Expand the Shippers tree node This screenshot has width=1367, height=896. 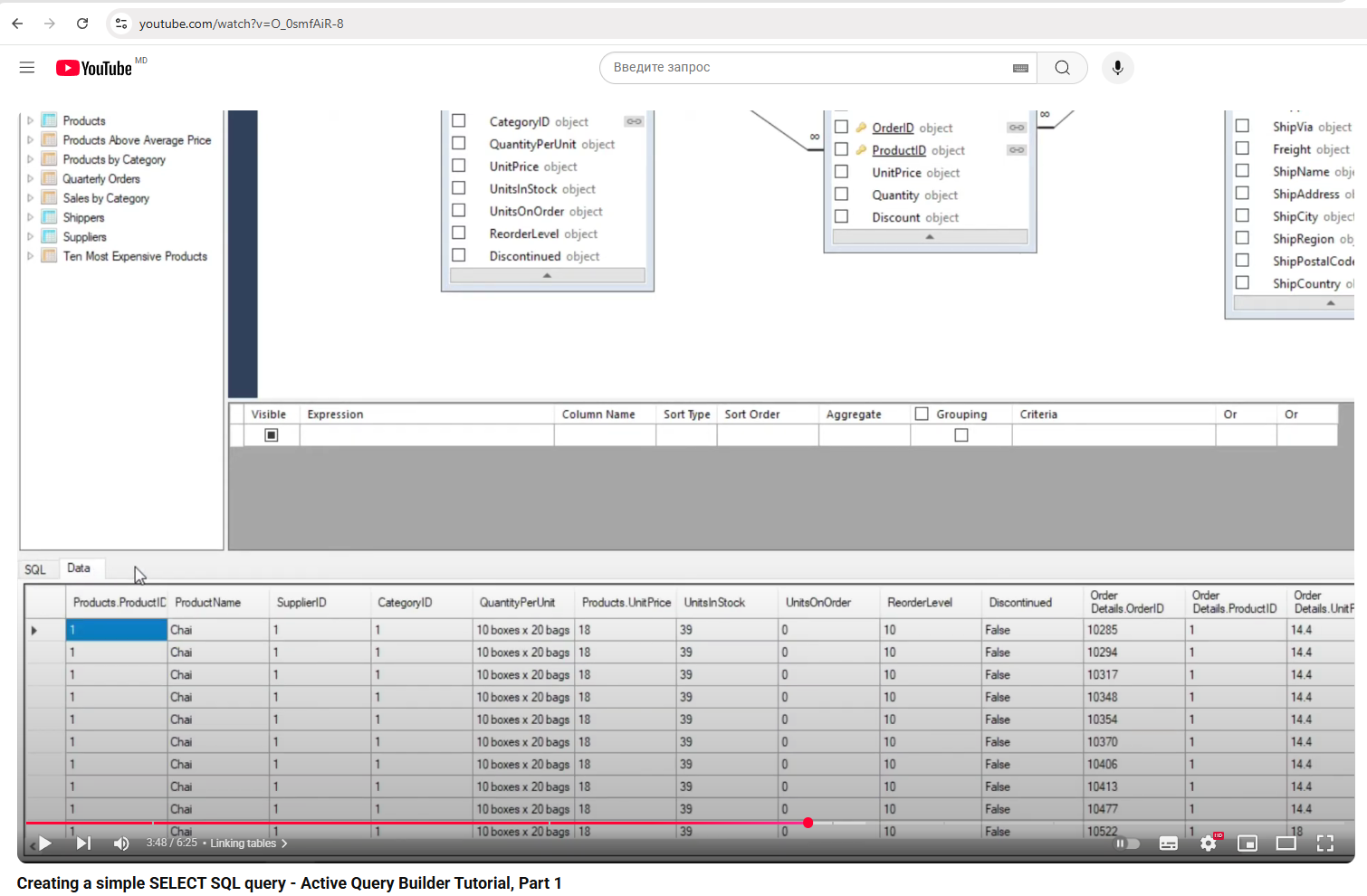point(30,217)
